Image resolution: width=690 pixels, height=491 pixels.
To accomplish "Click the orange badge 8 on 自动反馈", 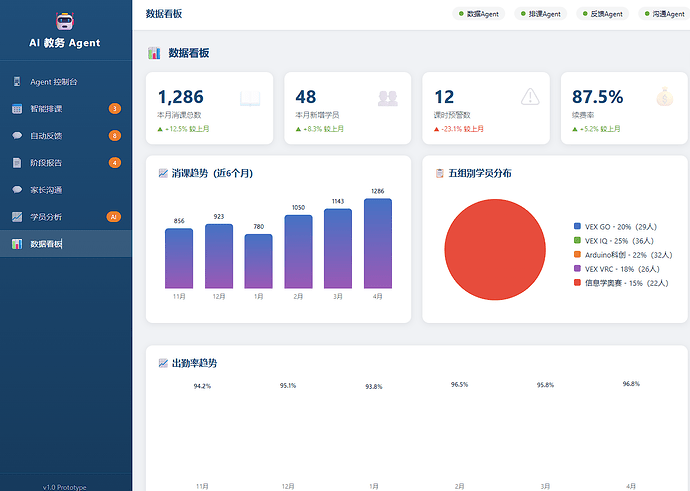I will (x=114, y=136).
